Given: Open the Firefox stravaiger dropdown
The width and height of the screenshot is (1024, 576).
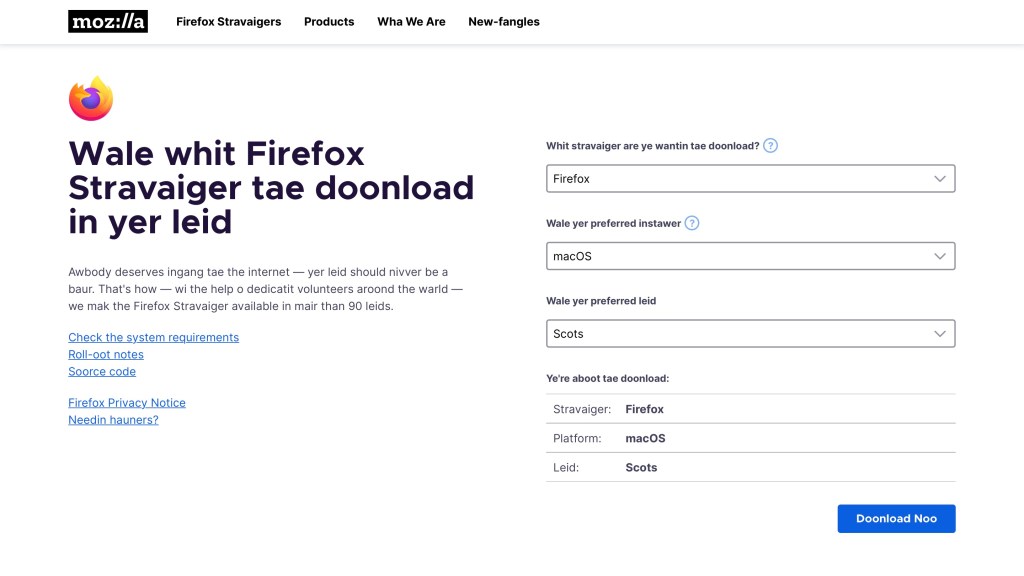Looking at the screenshot, I should tap(750, 179).
